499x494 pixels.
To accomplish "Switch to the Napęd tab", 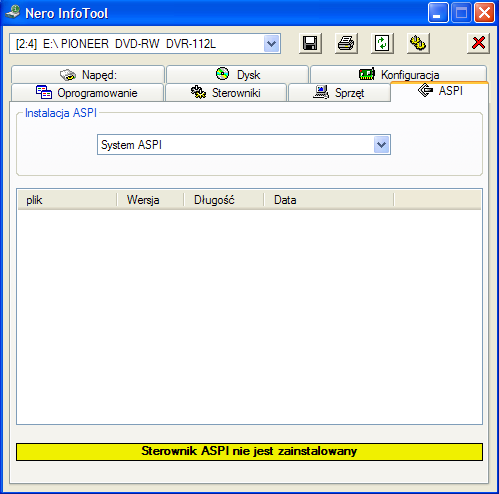I will pos(88,74).
